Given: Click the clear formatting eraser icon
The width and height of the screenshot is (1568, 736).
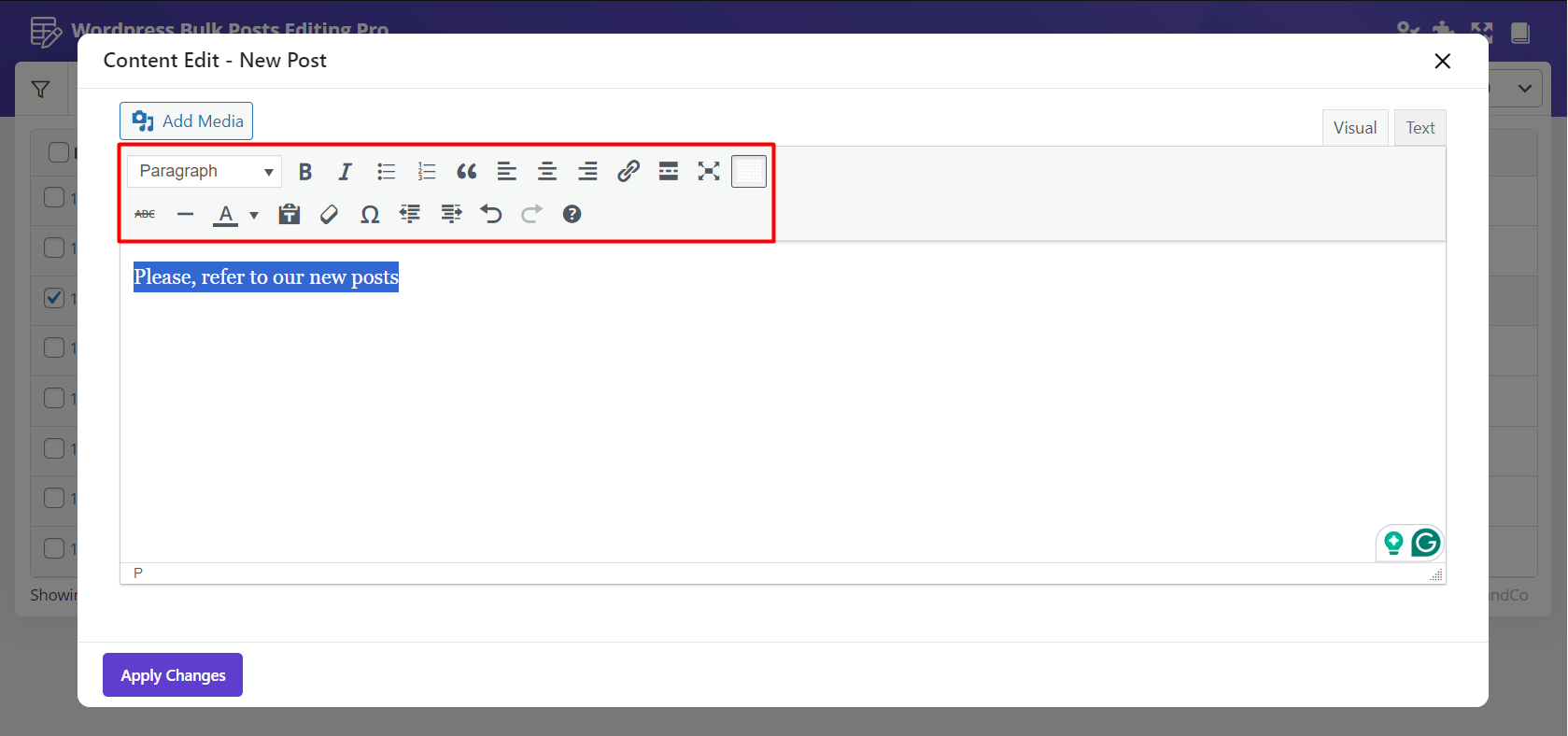Looking at the screenshot, I should 329,215.
